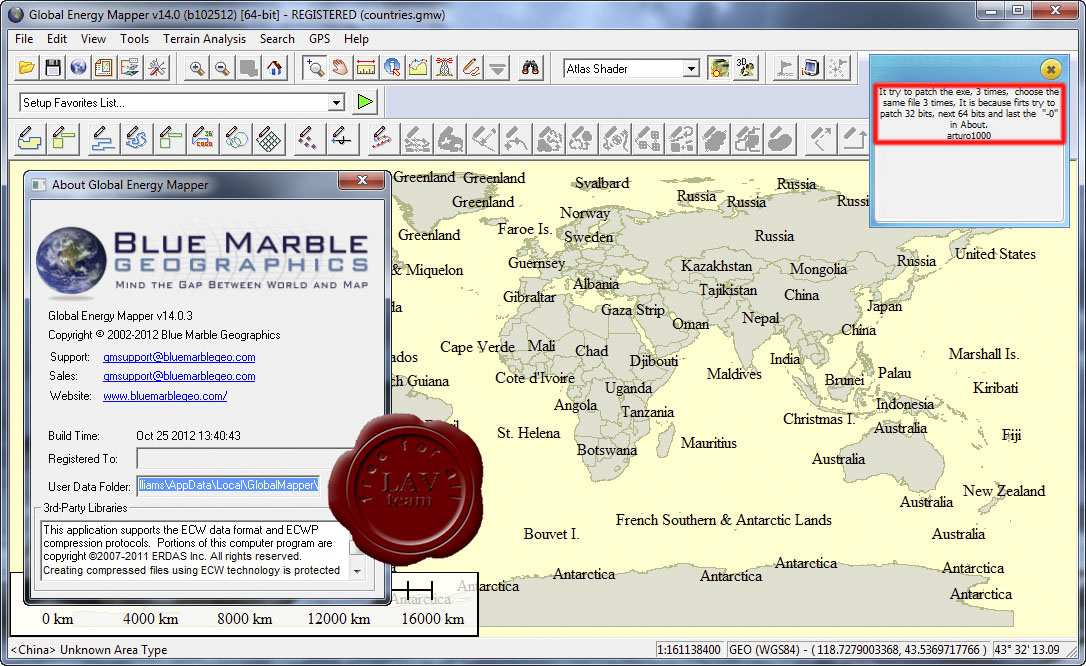Select the create line feature tool
This screenshot has height=666, width=1086.
103,138
